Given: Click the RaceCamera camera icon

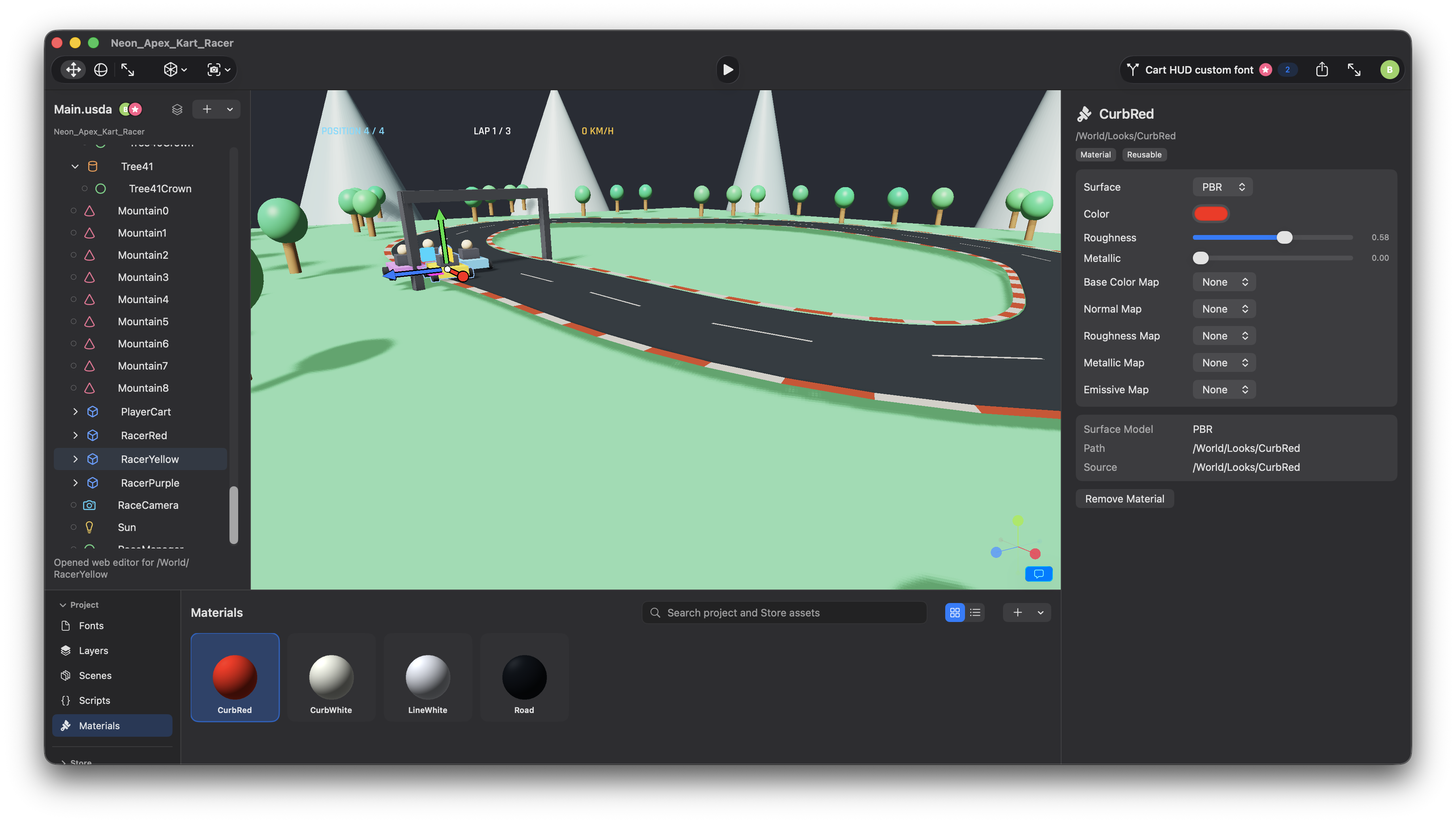Looking at the screenshot, I should 89,505.
